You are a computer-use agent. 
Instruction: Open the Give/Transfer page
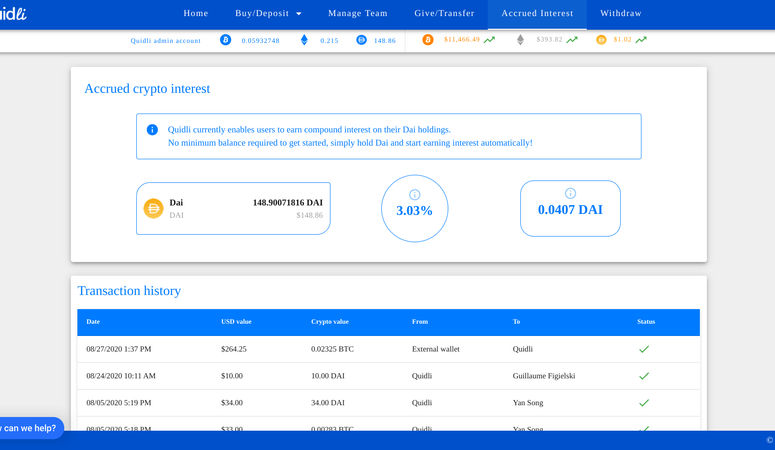click(444, 13)
